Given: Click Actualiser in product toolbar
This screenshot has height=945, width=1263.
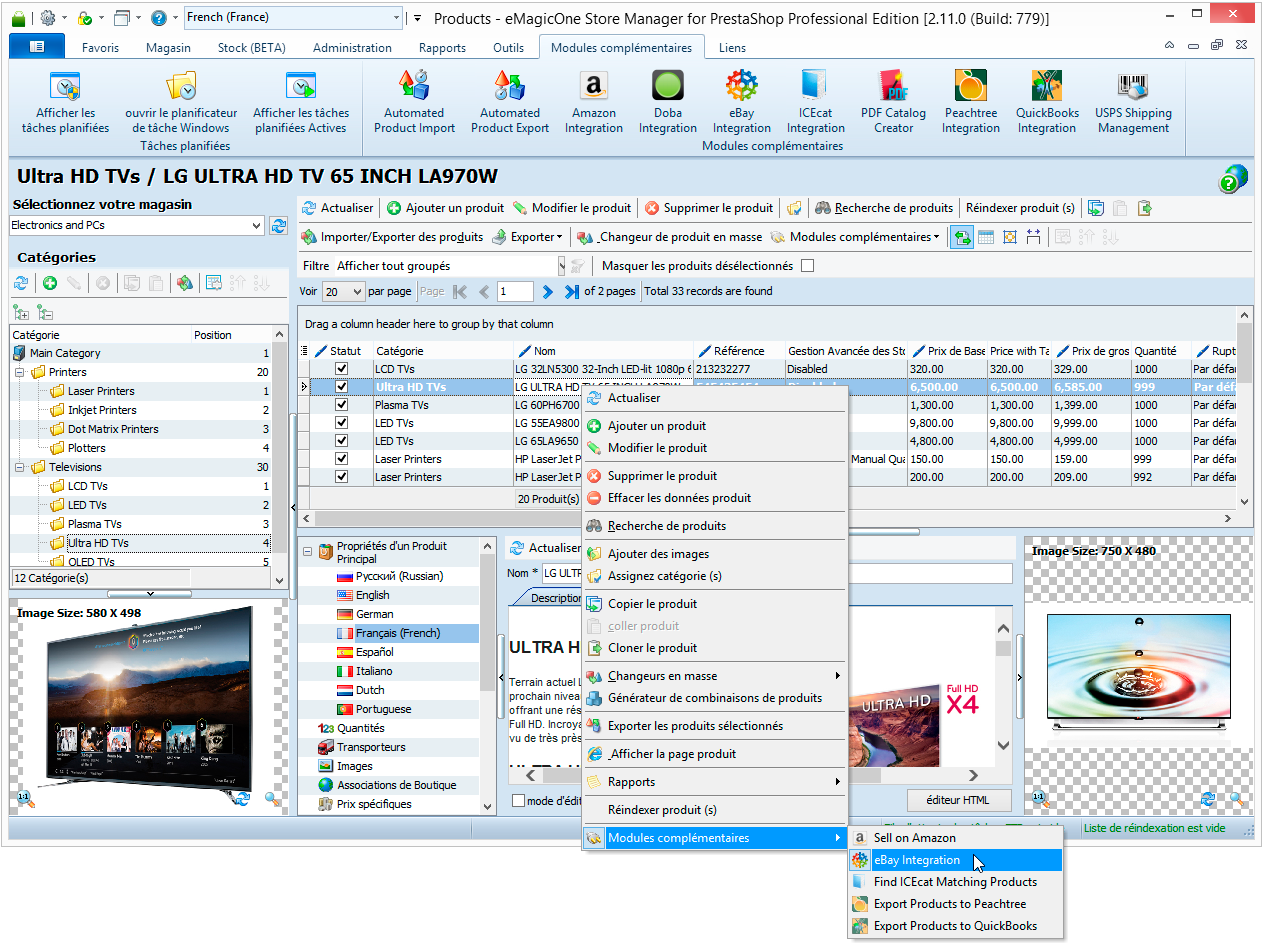Looking at the screenshot, I should pos(337,208).
